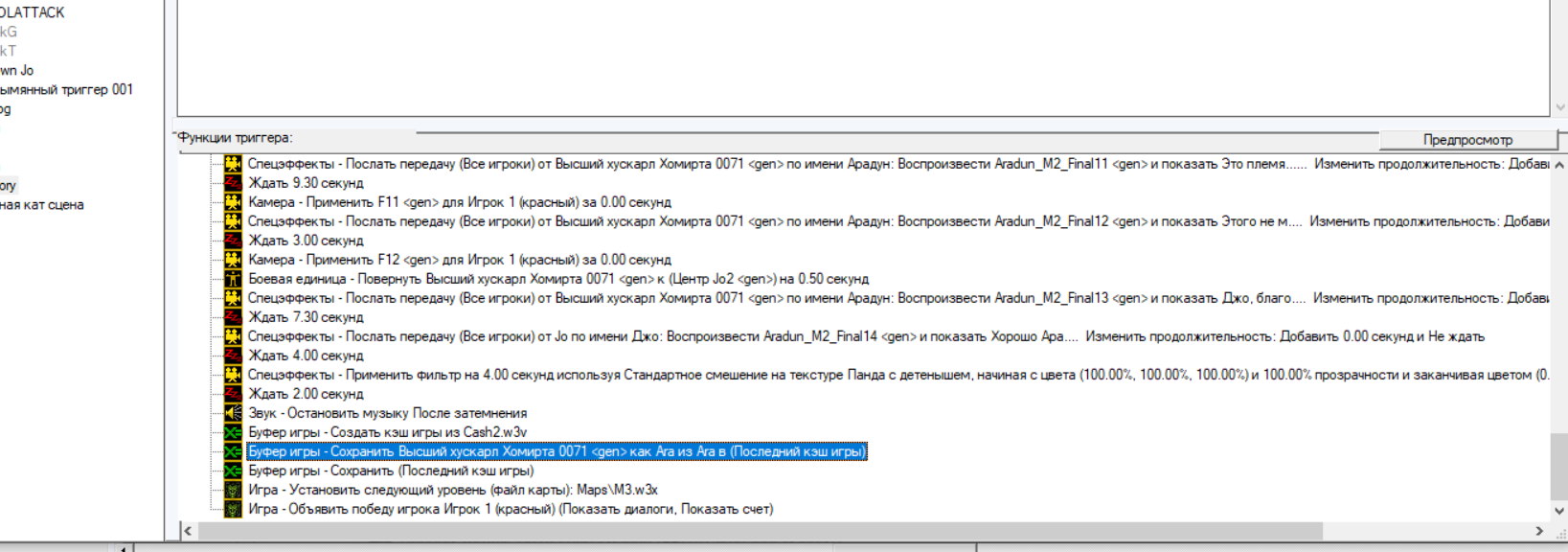Screen dimensions: 1568x552
Task: Select the OLATTACK item in left trigger list
Action: [33, 12]
